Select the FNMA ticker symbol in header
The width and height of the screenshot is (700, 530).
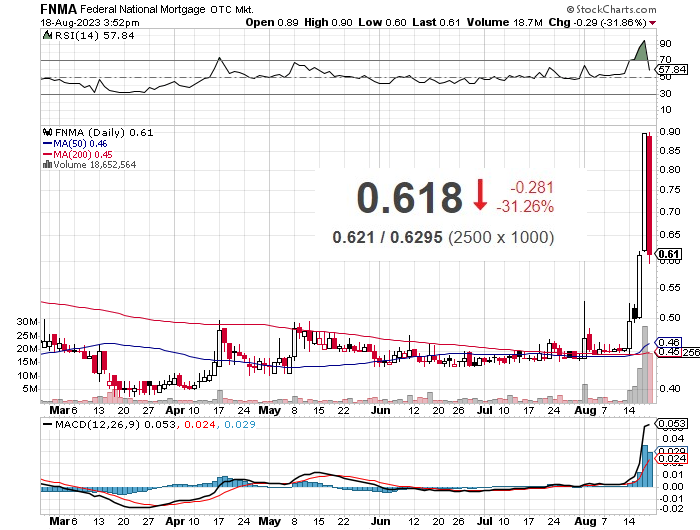58,9
